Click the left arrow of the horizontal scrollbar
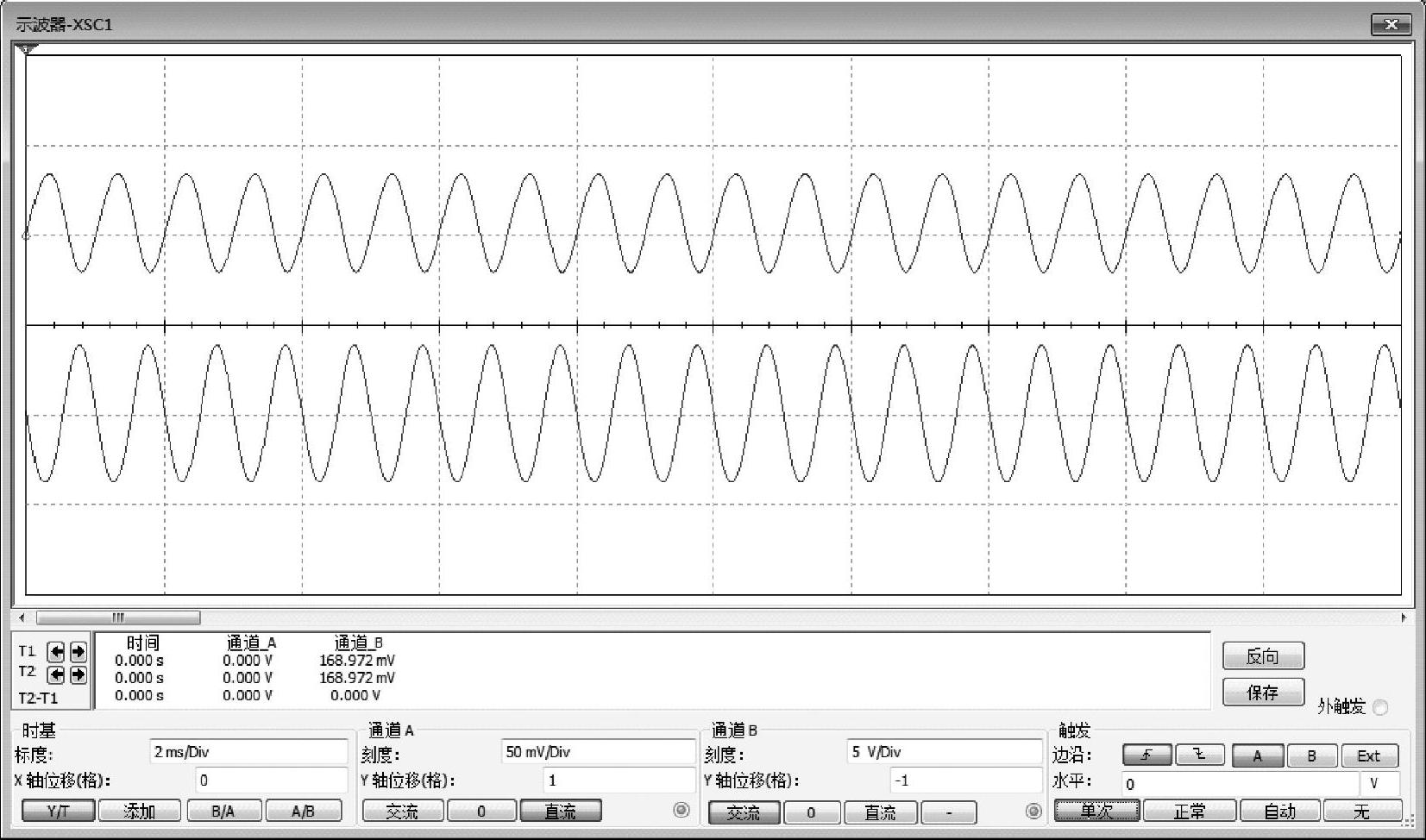The height and width of the screenshot is (840, 1426). pyautogui.click(x=22, y=617)
